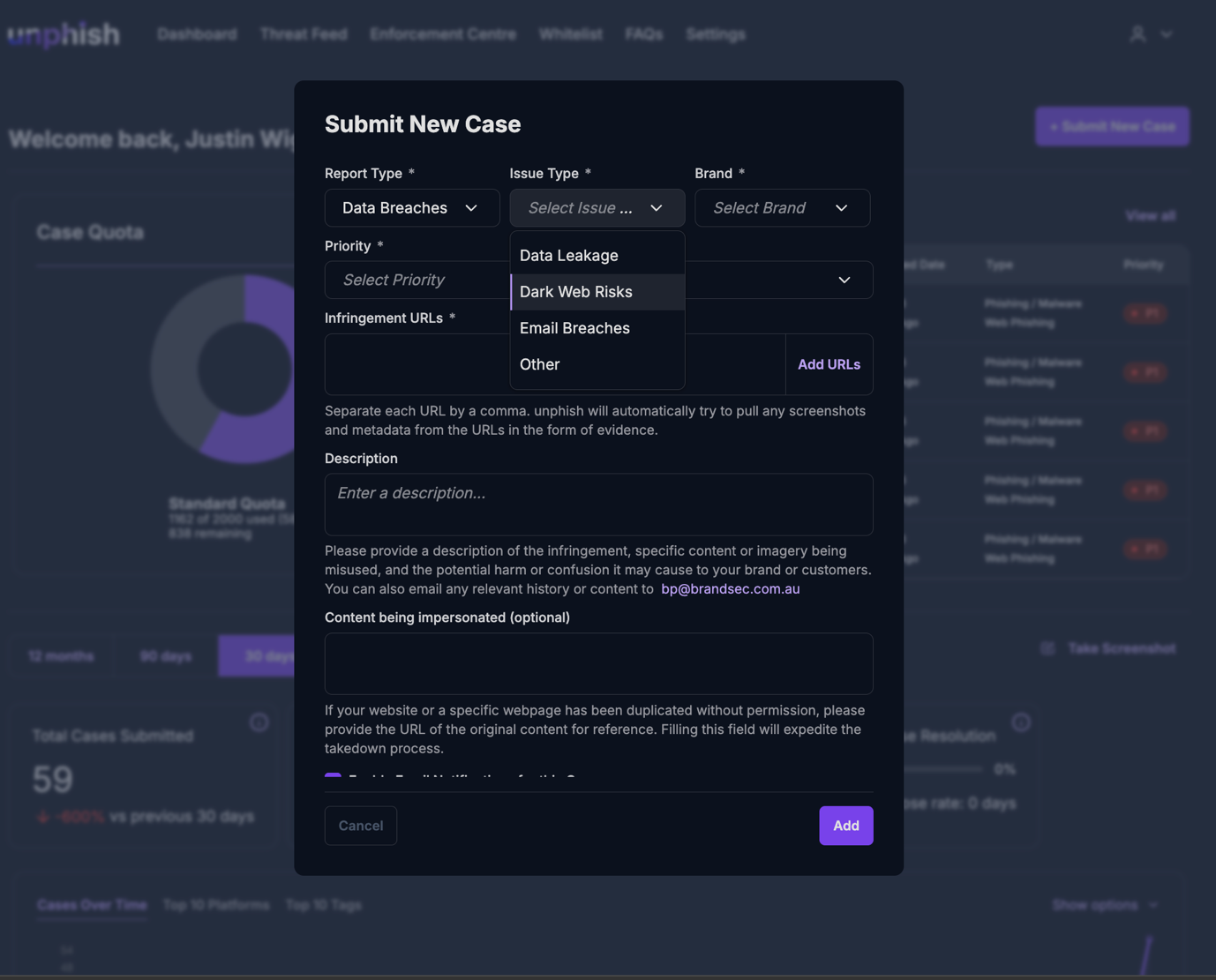
Task: Expand the Select Brand dropdown
Action: coord(782,208)
